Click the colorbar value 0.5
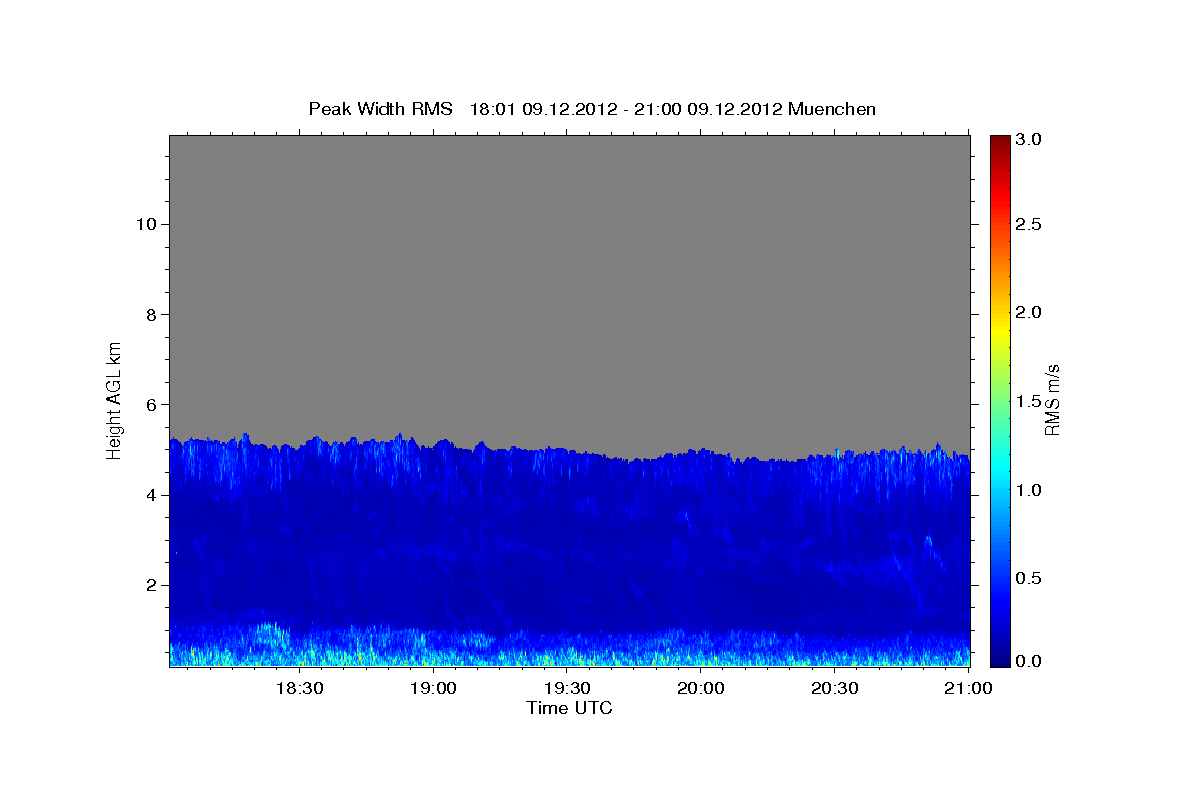1200x800 pixels. click(1031, 578)
